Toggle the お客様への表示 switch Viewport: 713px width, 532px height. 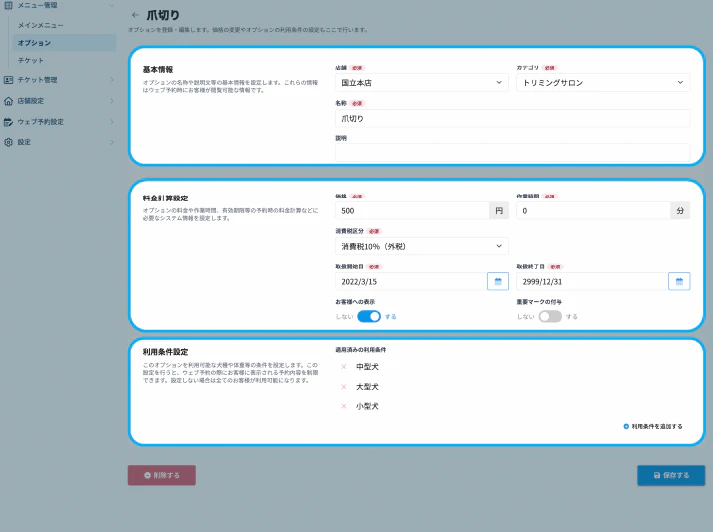[369, 316]
